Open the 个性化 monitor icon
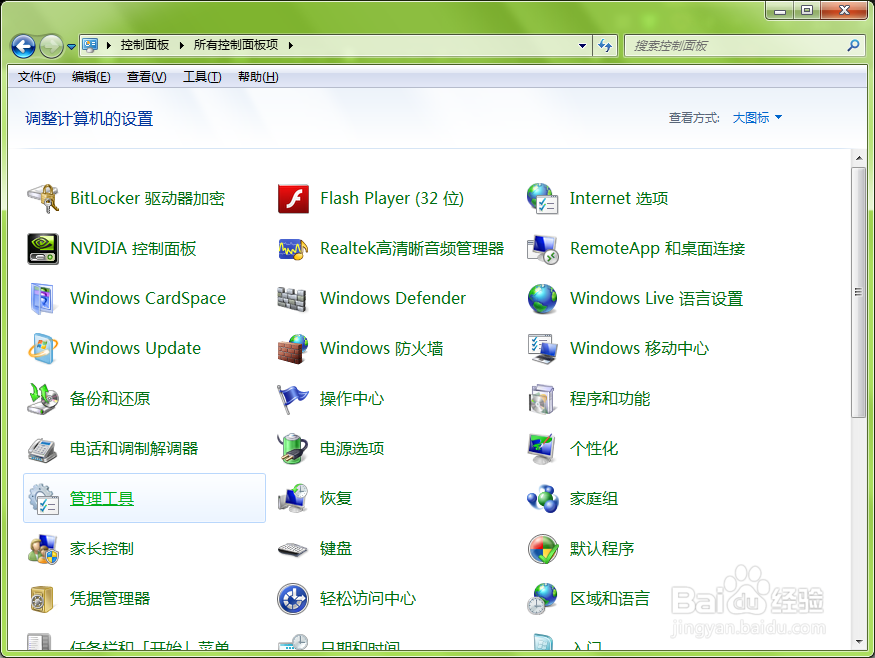The width and height of the screenshot is (875, 658). pyautogui.click(x=542, y=449)
